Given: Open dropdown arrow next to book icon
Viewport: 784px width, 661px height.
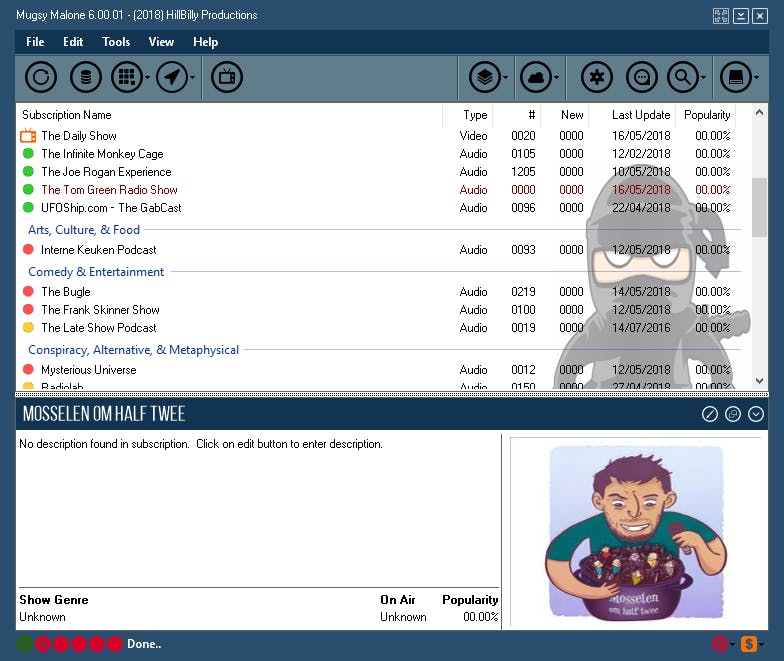Looking at the screenshot, I should pos(756,78).
